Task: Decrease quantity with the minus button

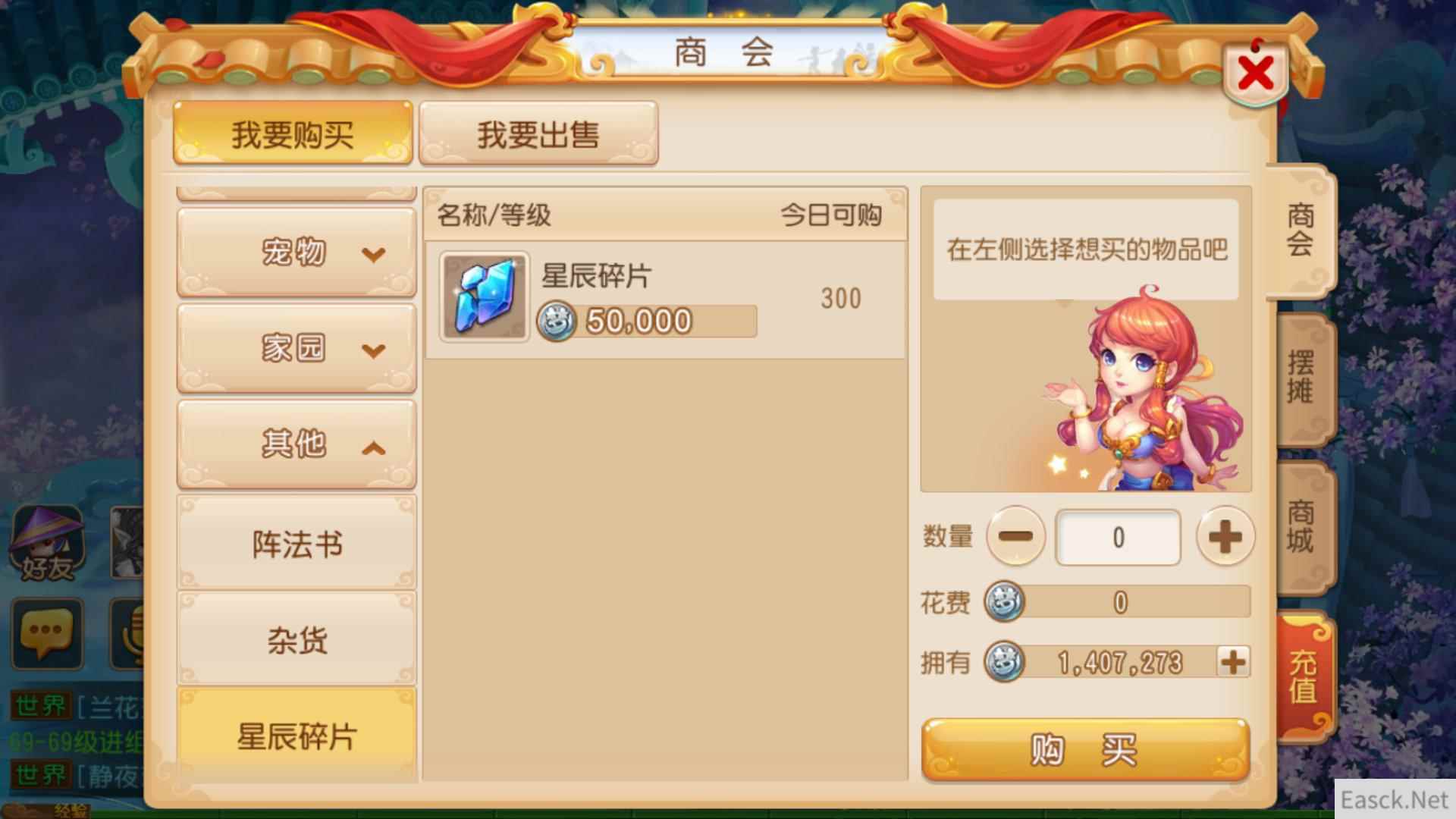Action: [x=1015, y=536]
